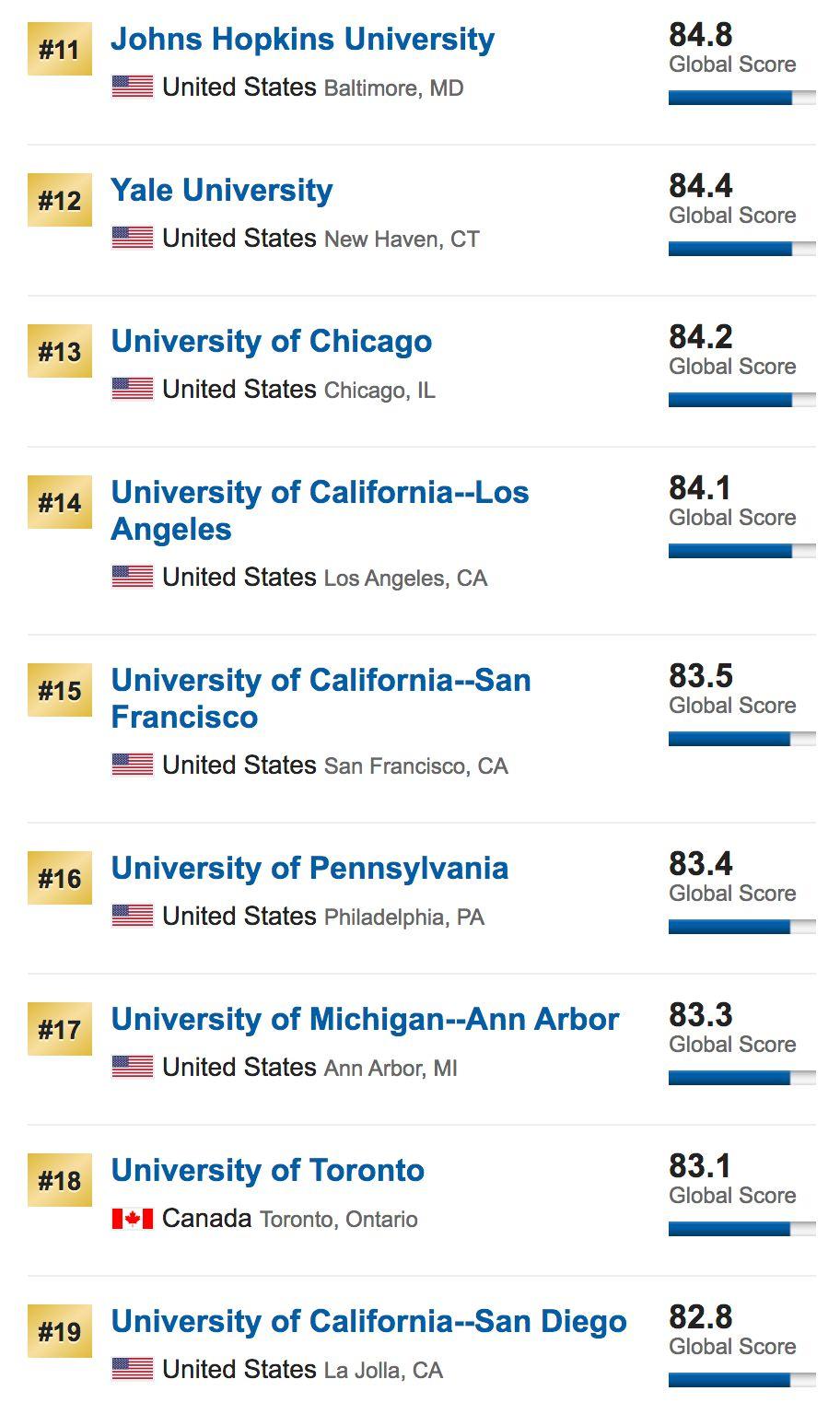Open the Johns Hopkins University link

[302, 40]
